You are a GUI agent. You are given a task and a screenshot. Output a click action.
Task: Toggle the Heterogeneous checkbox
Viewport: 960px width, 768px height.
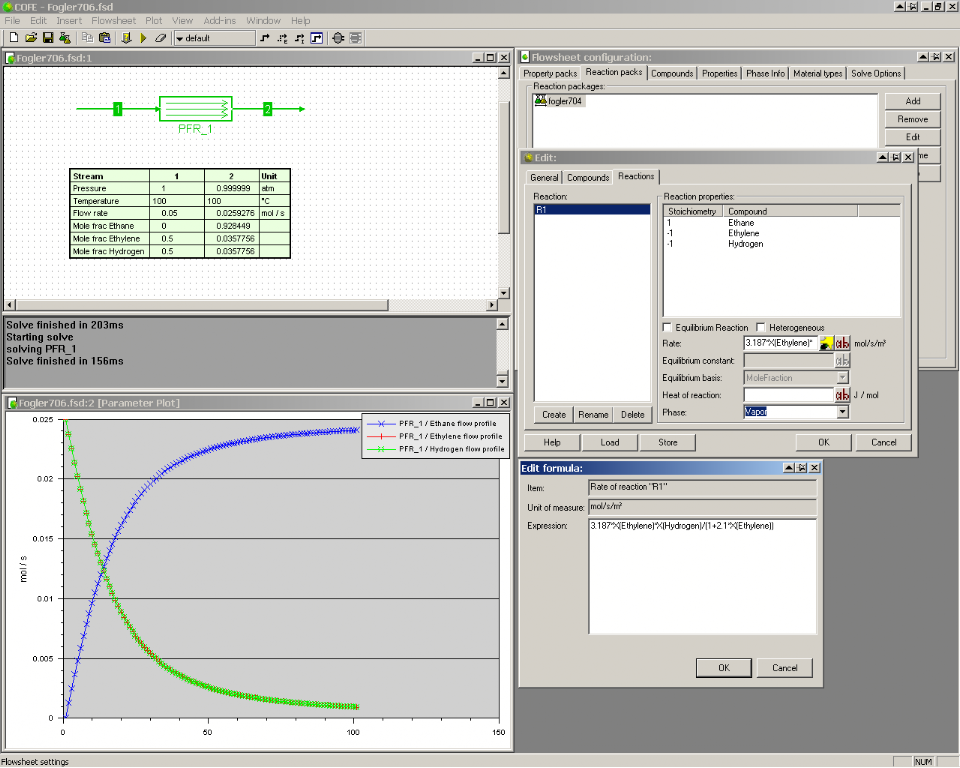coord(760,327)
